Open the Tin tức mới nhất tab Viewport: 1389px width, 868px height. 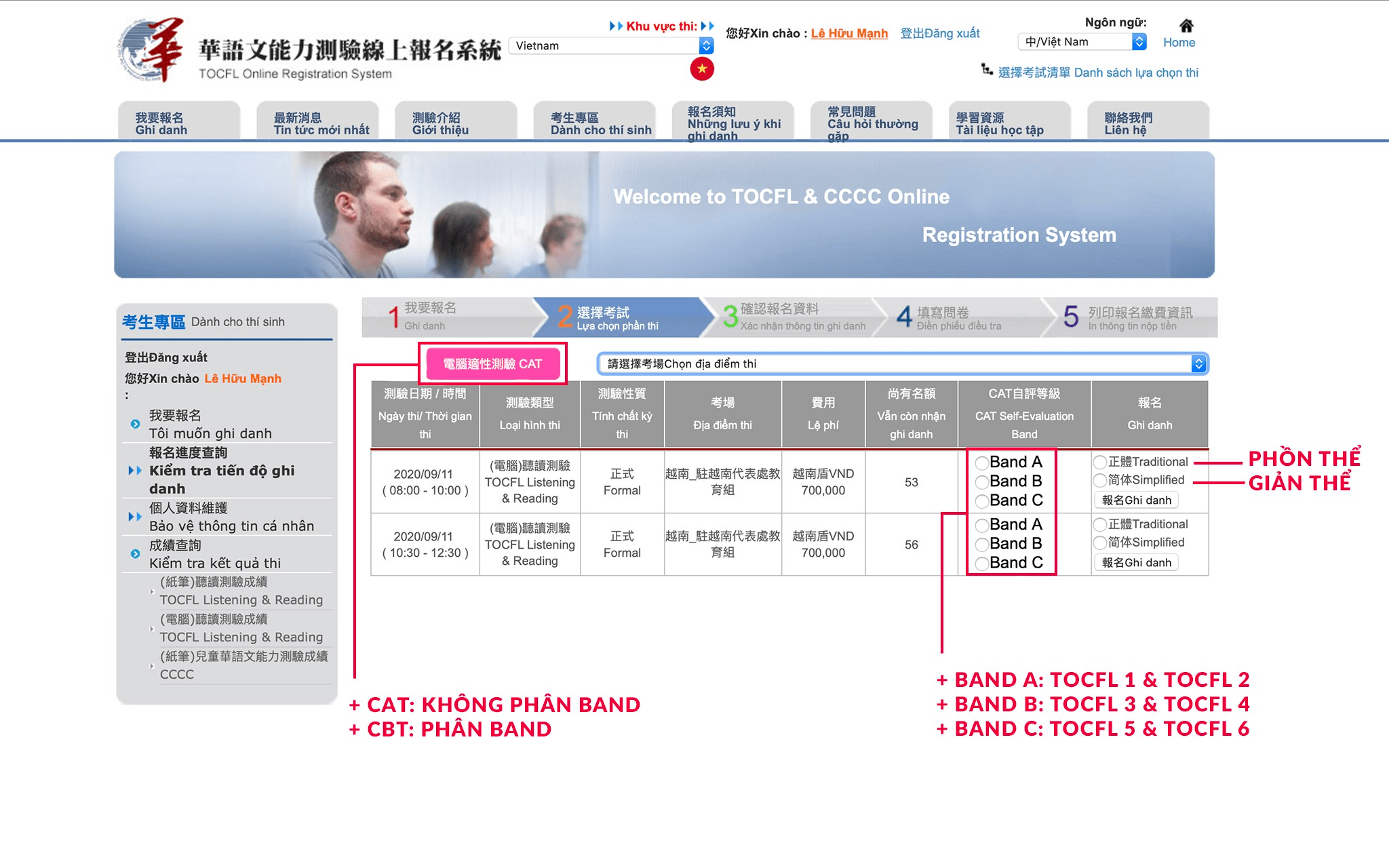(x=317, y=121)
